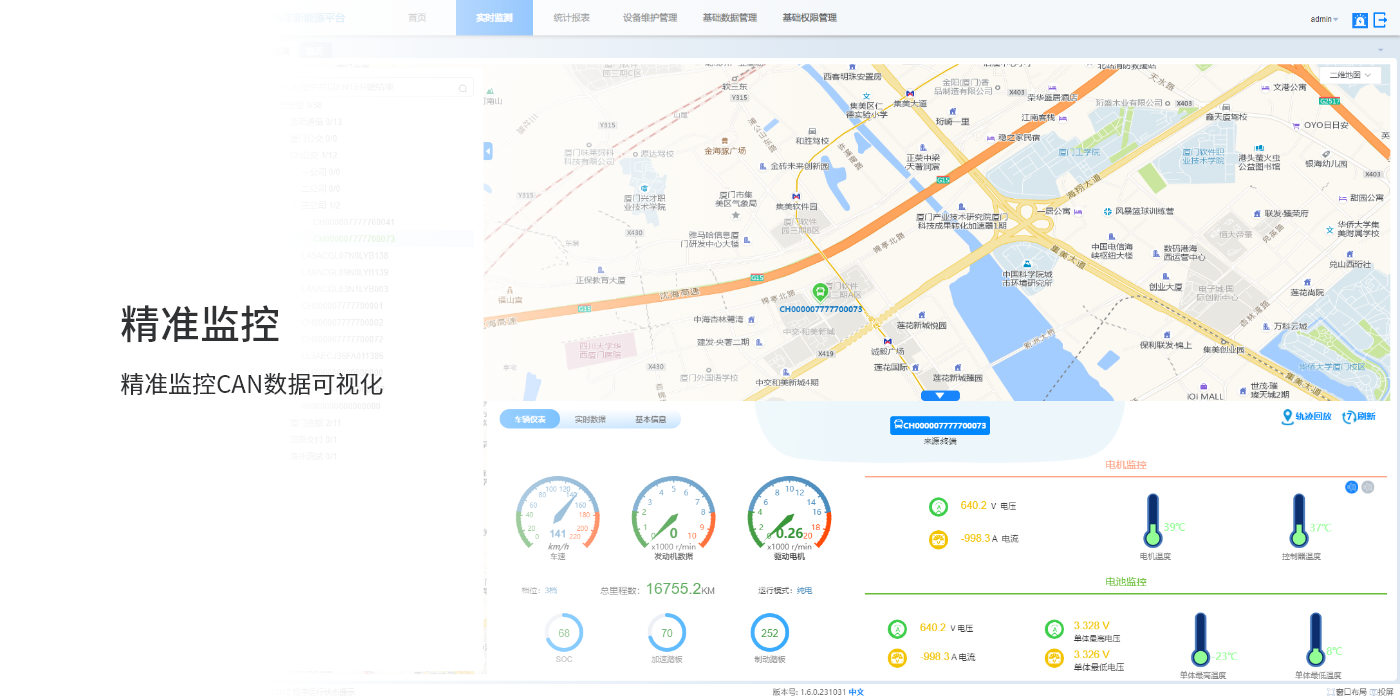The height and width of the screenshot is (700, 1400).
Task: Click the 单体最低温度 thermometer
Action: pyautogui.click(x=1316, y=640)
